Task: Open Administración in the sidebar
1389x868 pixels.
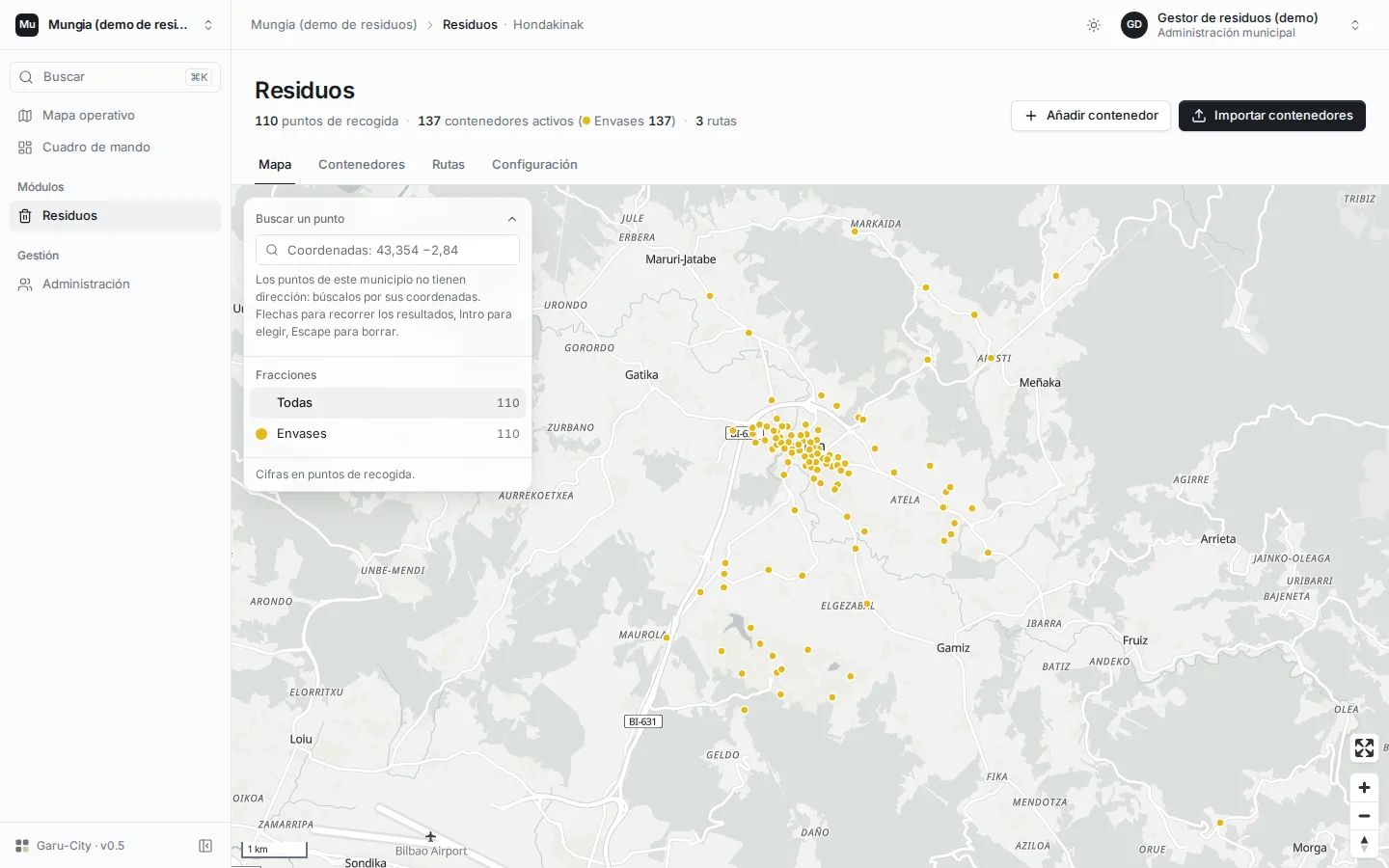Action: point(116,285)
